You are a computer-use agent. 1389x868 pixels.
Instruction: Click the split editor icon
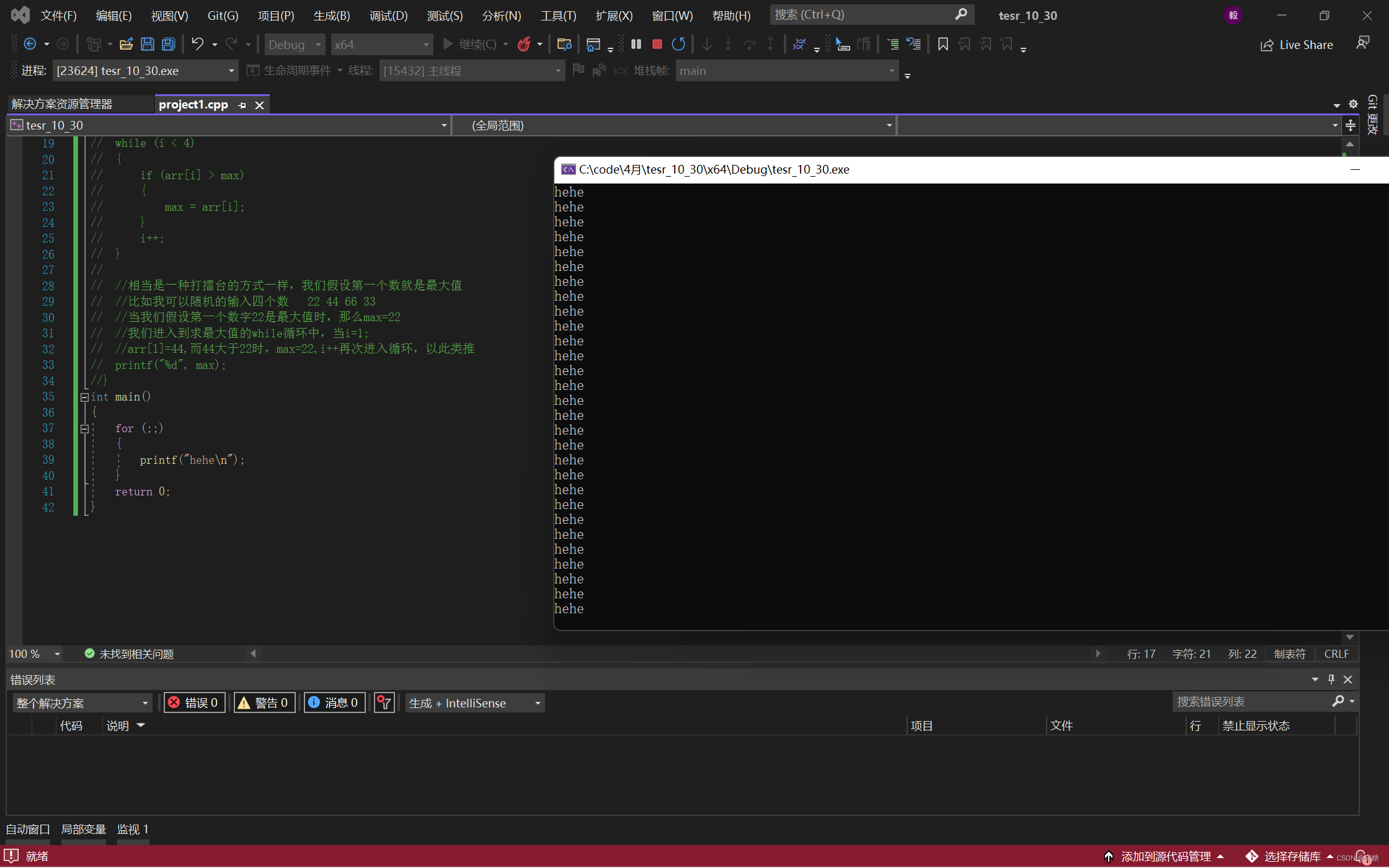pyautogui.click(x=1350, y=126)
